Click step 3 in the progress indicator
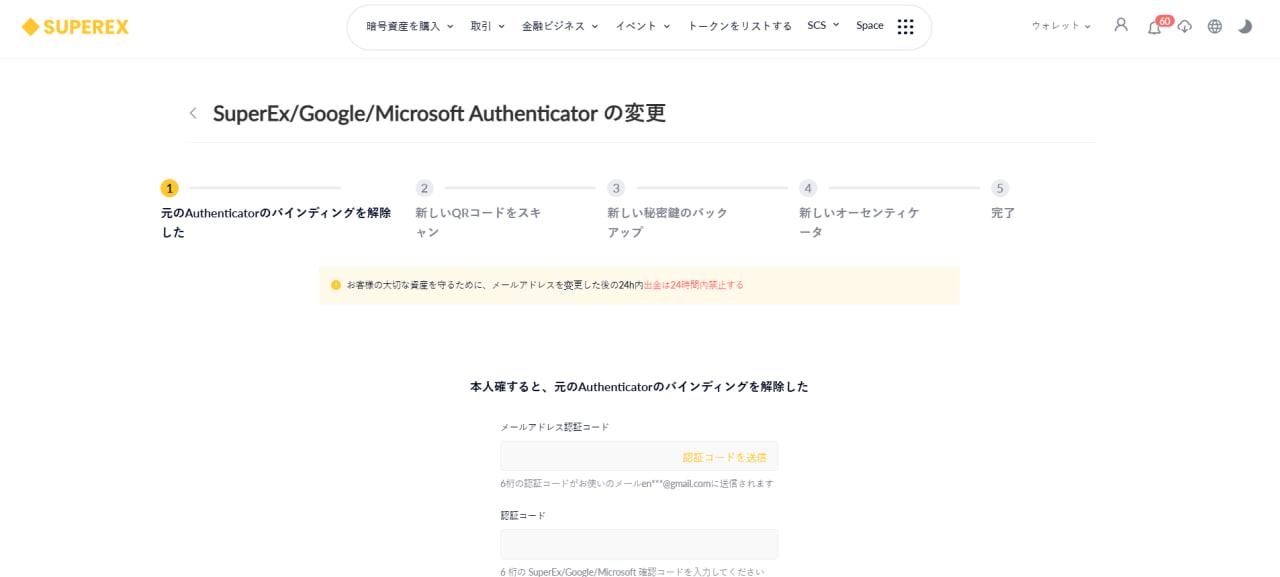Viewport: 1280px width, 577px height. point(616,187)
